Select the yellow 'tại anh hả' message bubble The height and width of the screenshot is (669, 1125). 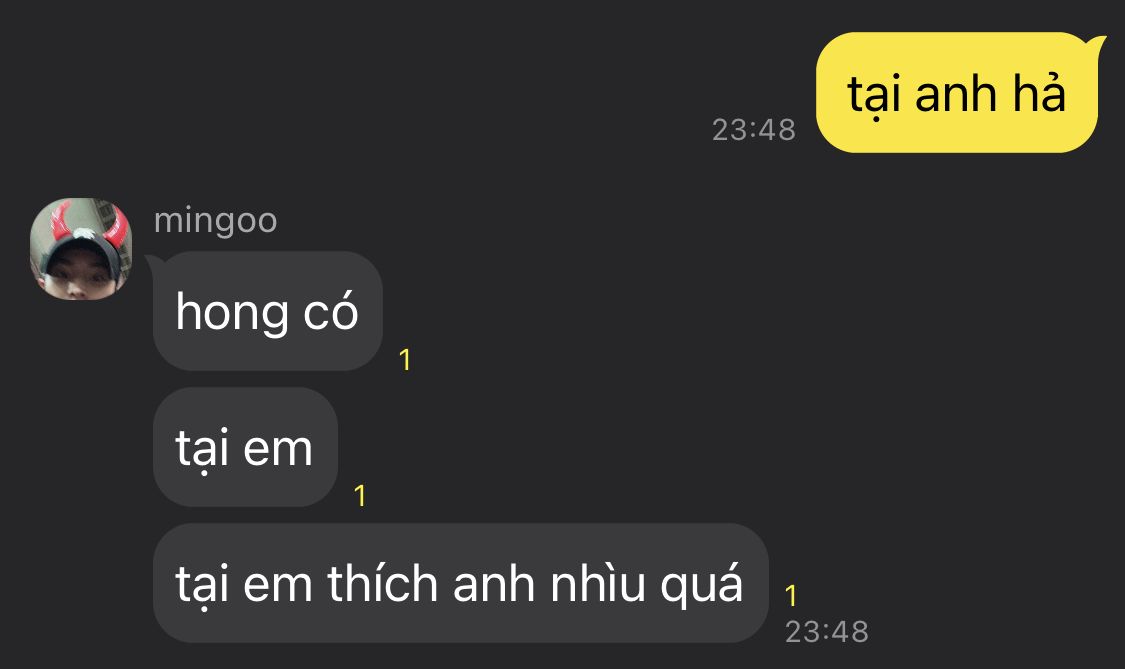pos(957,93)
